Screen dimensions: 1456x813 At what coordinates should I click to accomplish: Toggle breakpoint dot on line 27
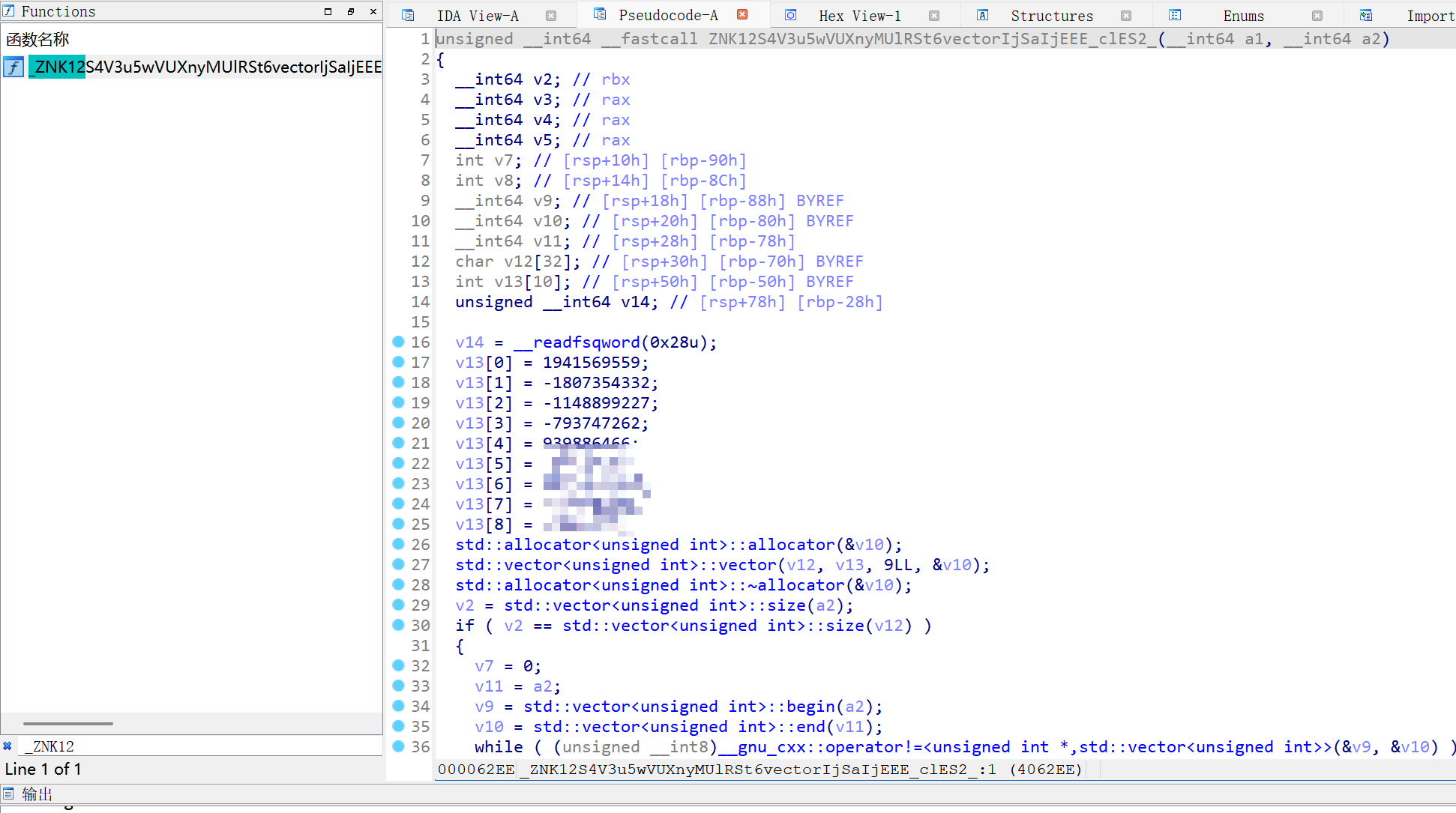click(x=398, y=564)
